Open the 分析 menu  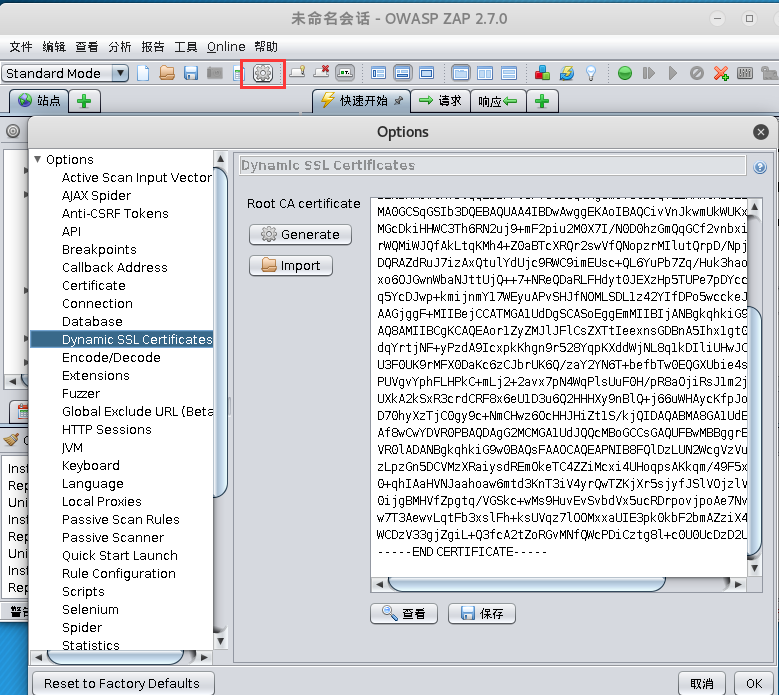(120, 47)
